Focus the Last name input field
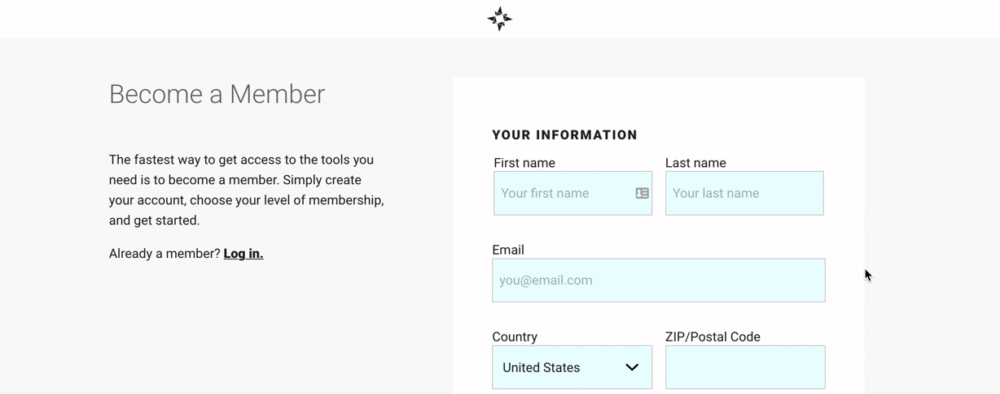This screenshot has width=1000, height=394. pyautogui.click(x=744, y=193)
